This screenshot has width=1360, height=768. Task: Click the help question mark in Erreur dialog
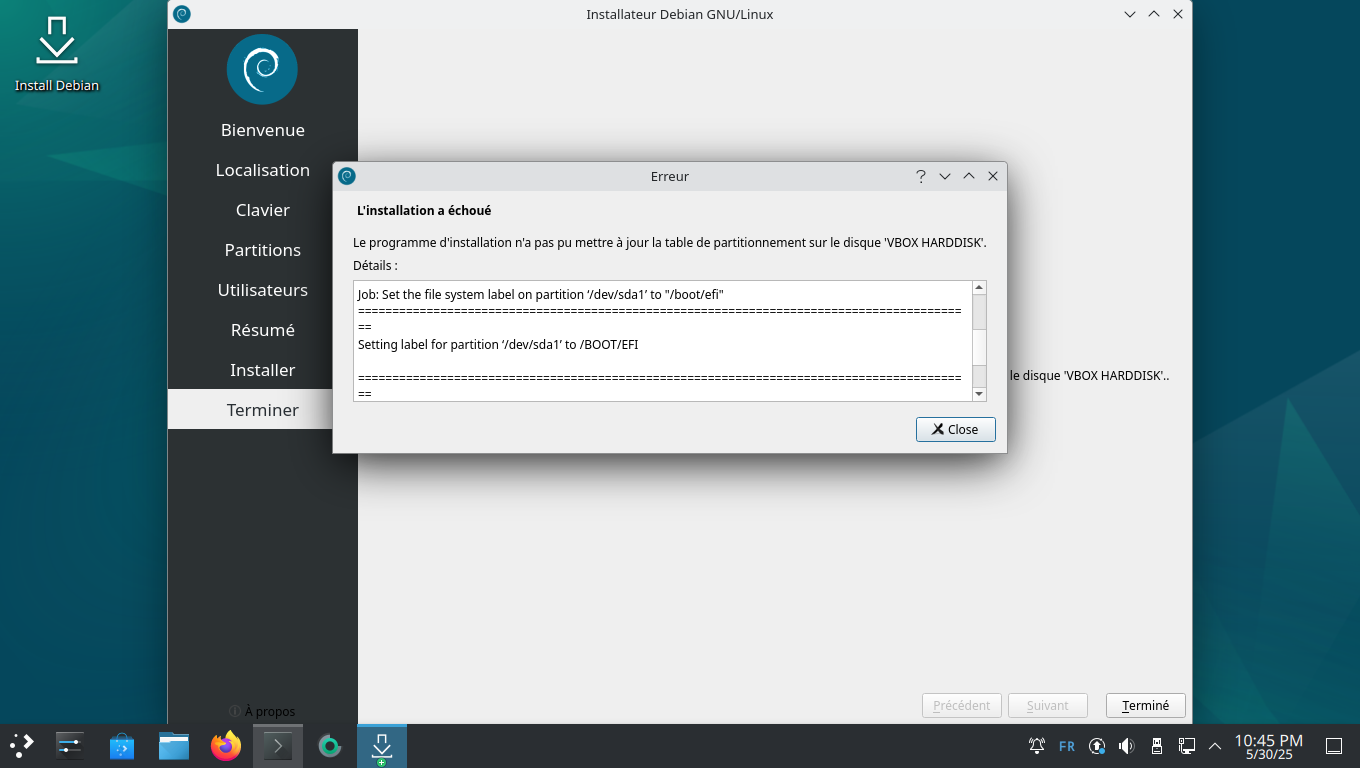921,176
